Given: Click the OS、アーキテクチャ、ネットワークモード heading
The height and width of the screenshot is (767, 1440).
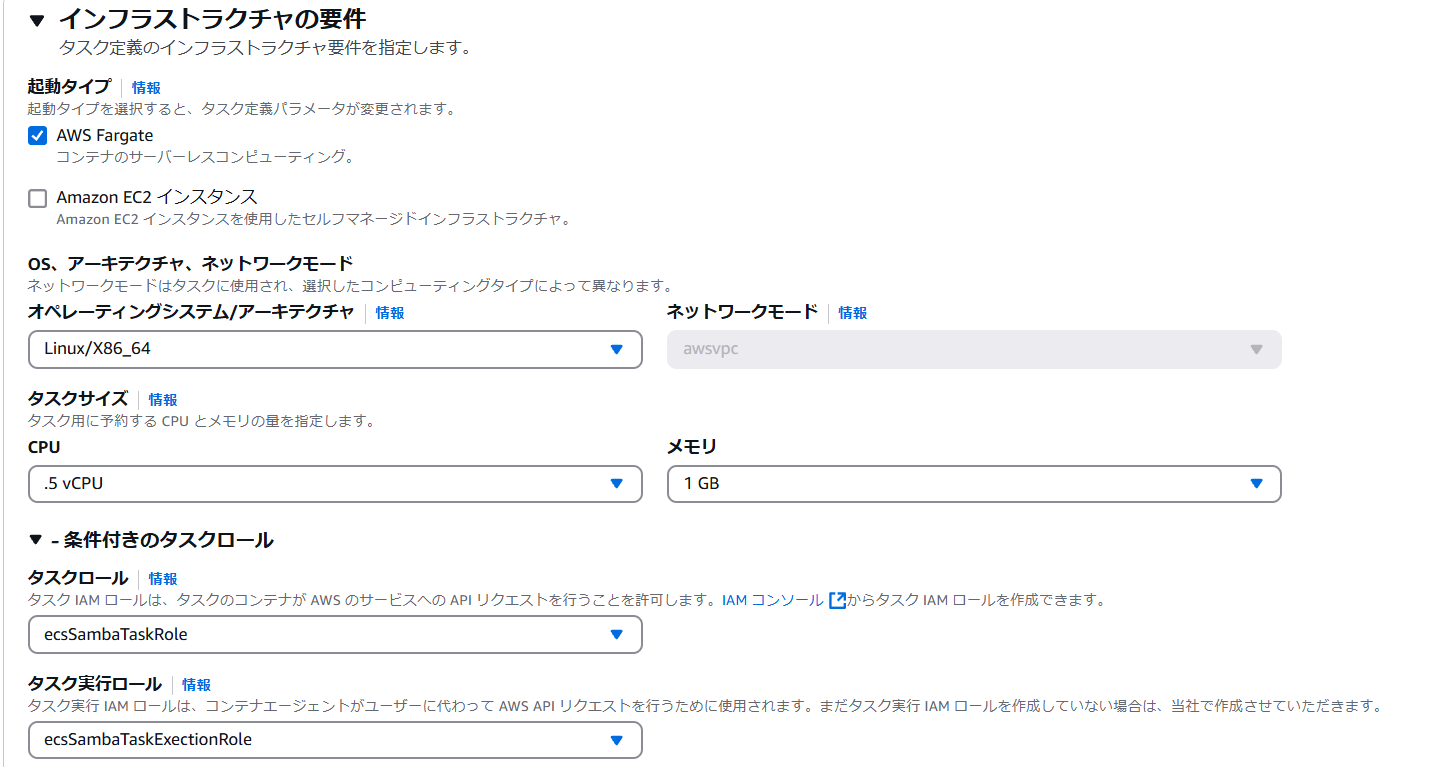Looking at the screenshot, I should coord(190,264).
